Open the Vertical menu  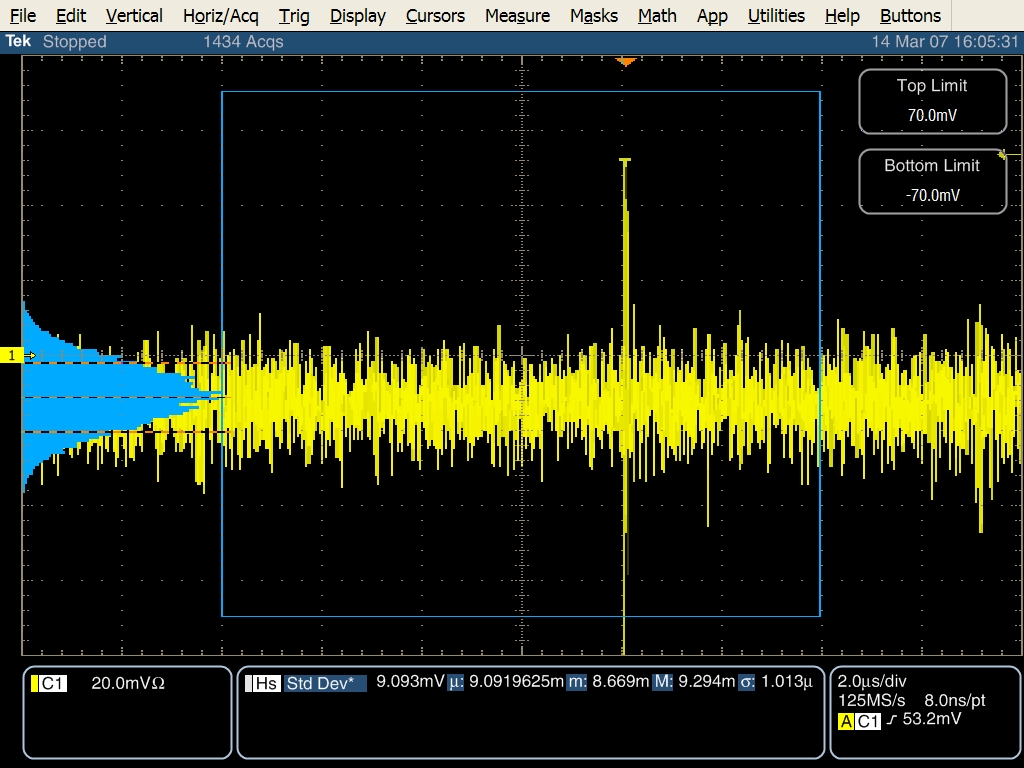coord(134,16)
